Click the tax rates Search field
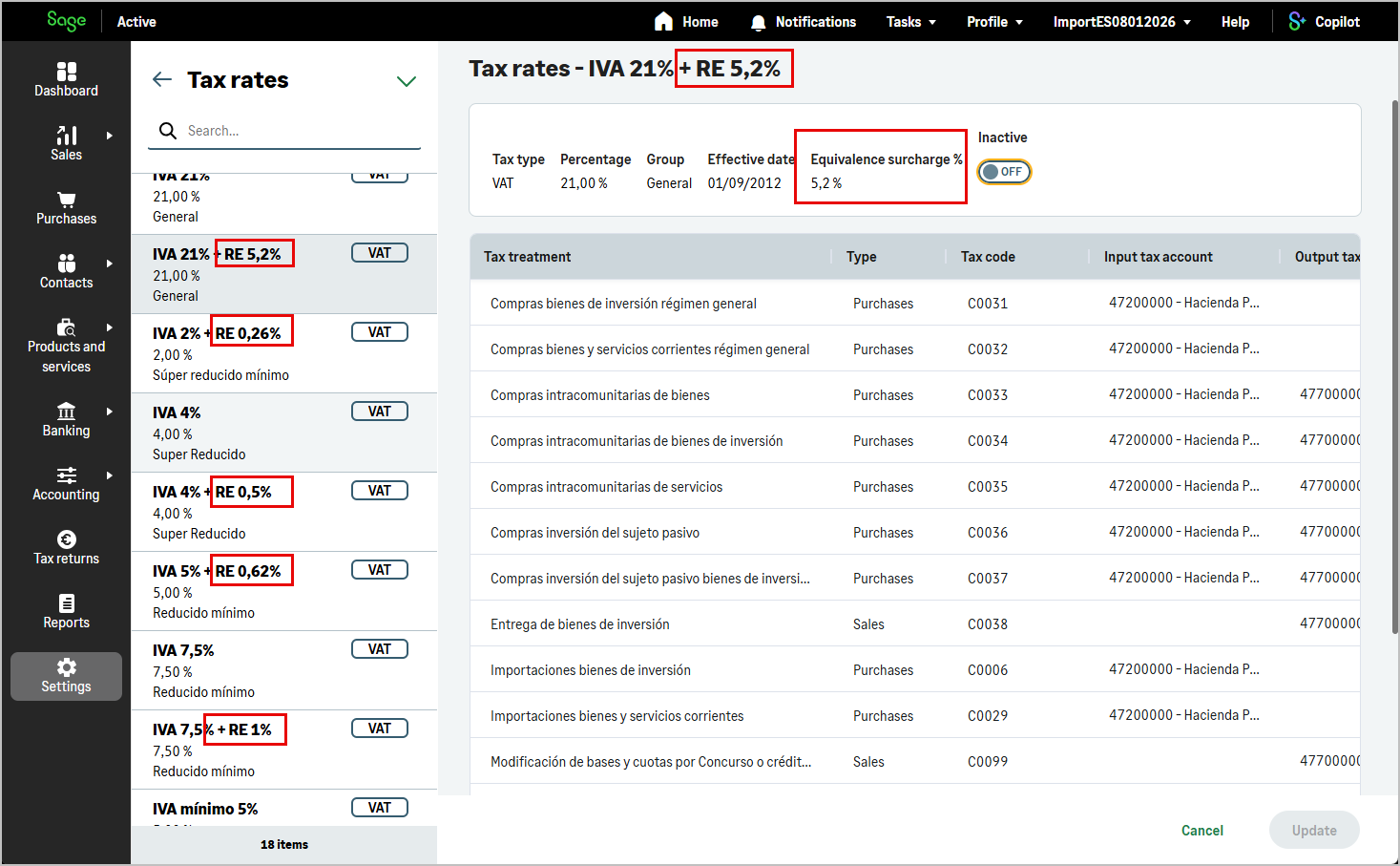The image size is (1400, 866). [284, 131]
